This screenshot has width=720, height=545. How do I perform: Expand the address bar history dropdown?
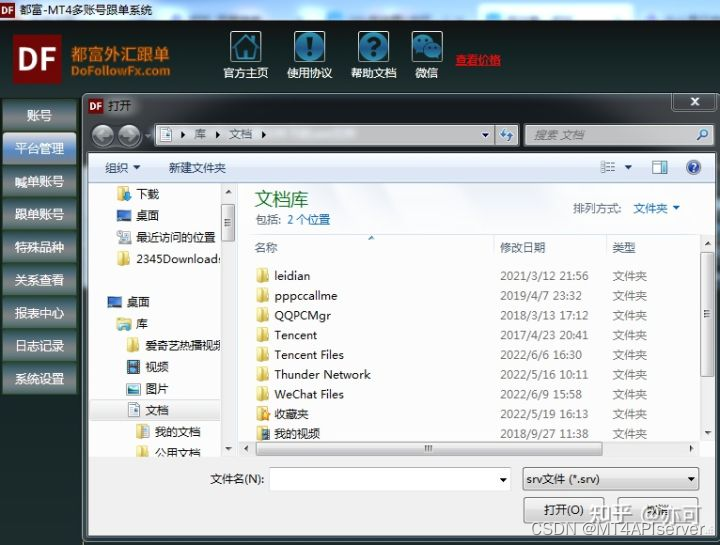click(485, 135)
